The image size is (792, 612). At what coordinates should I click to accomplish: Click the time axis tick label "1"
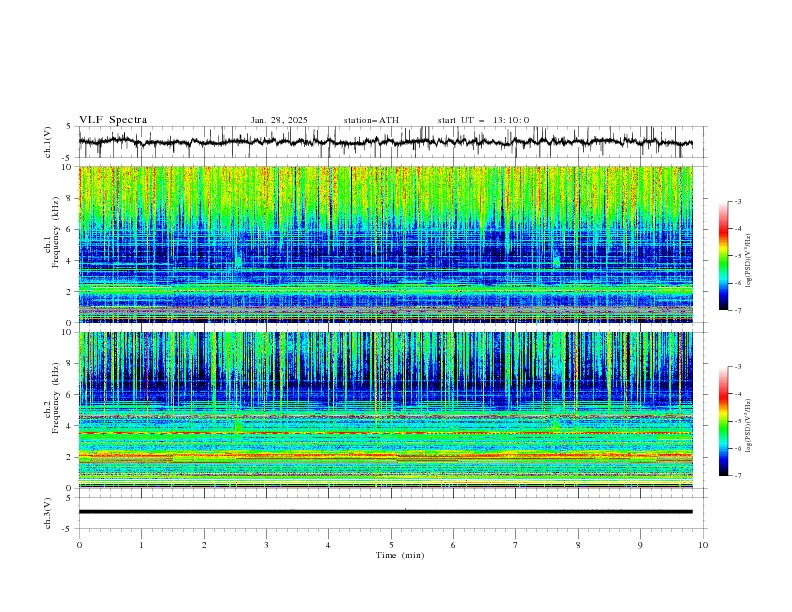141,545
